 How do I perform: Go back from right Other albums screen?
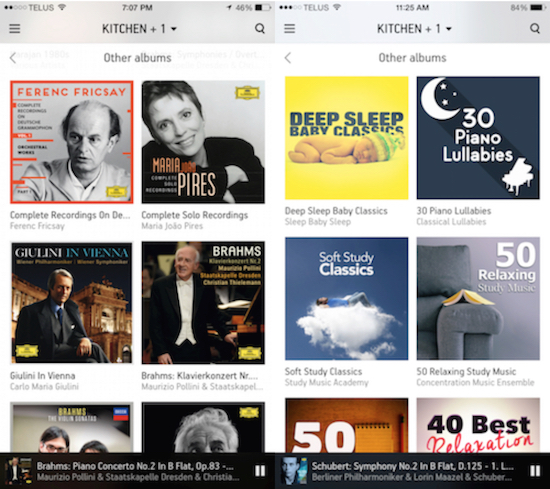tap(288, 58)
